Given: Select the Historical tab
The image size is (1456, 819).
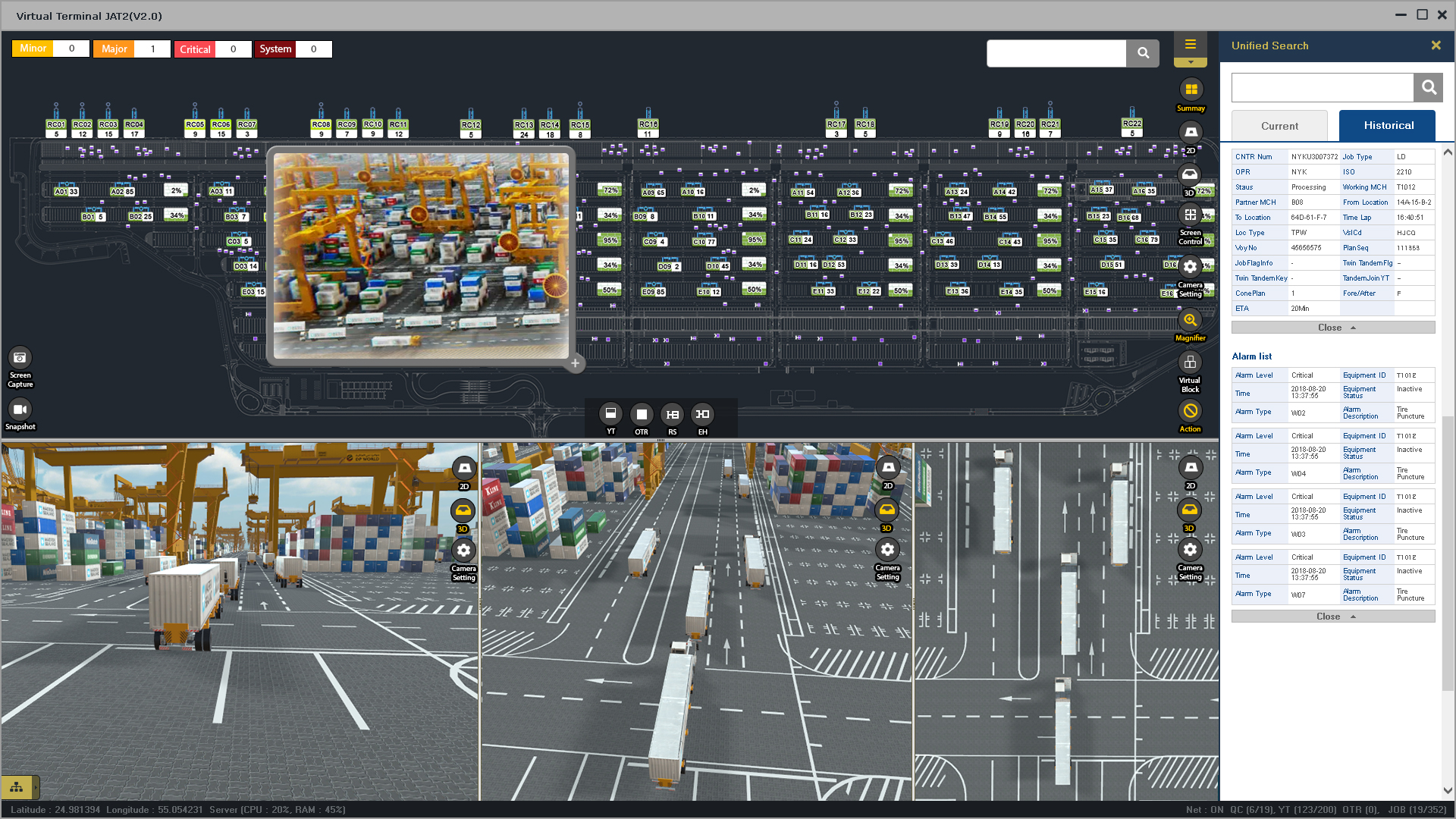Looking at the screenshot, I should pyautogui.click(x=1387, y=126).
